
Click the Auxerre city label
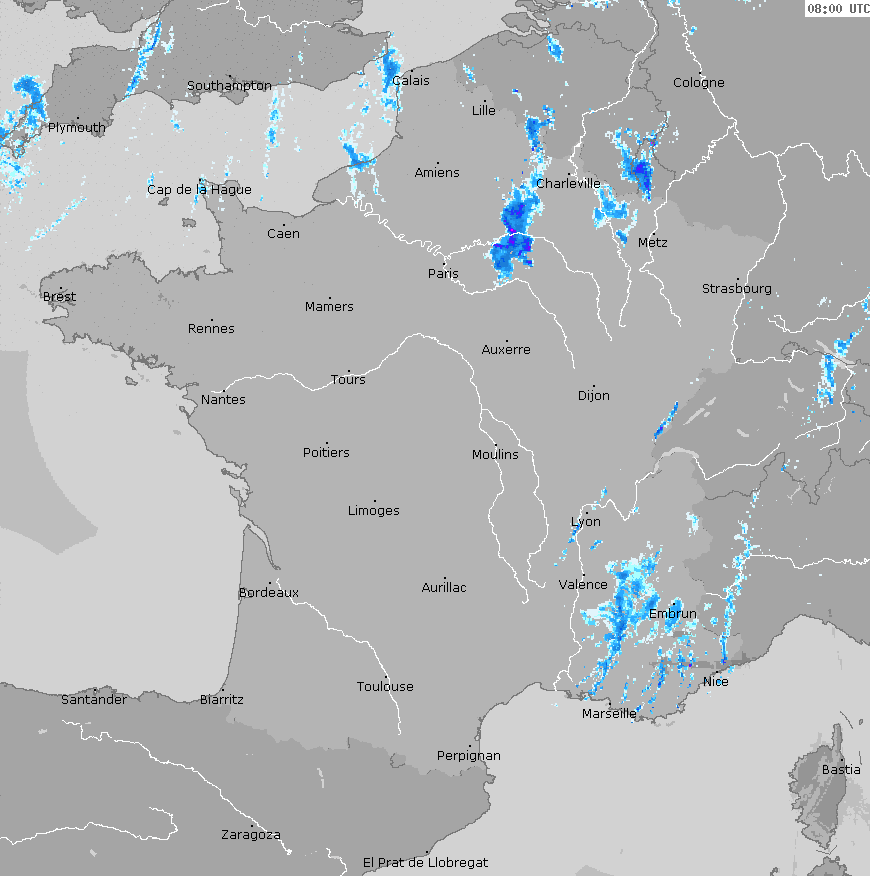506,350
